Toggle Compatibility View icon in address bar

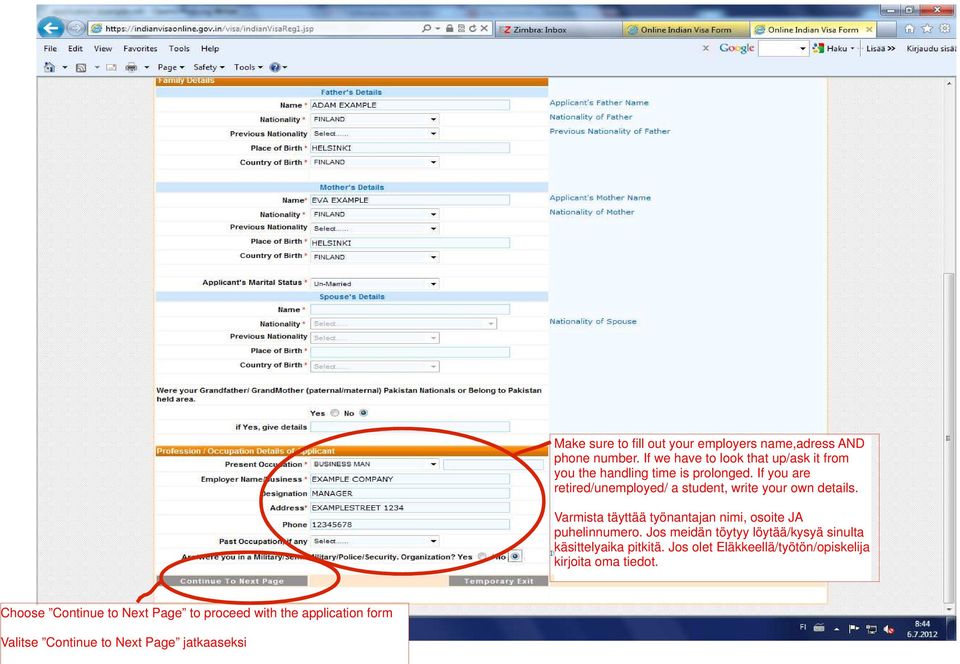[x=461, y=28]
